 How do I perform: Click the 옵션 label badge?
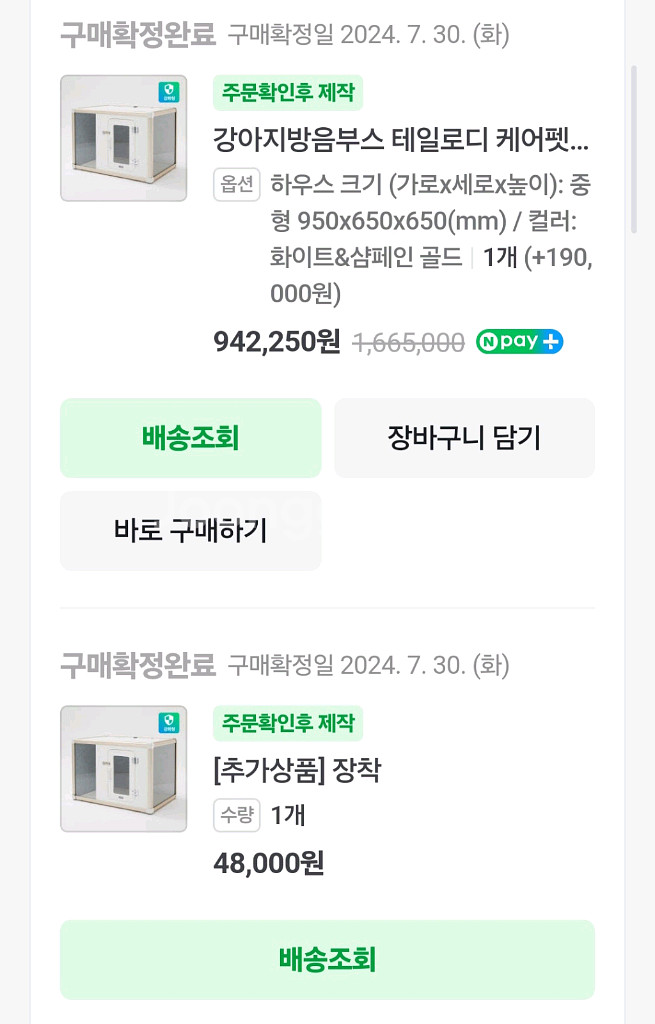pos(237,185)
